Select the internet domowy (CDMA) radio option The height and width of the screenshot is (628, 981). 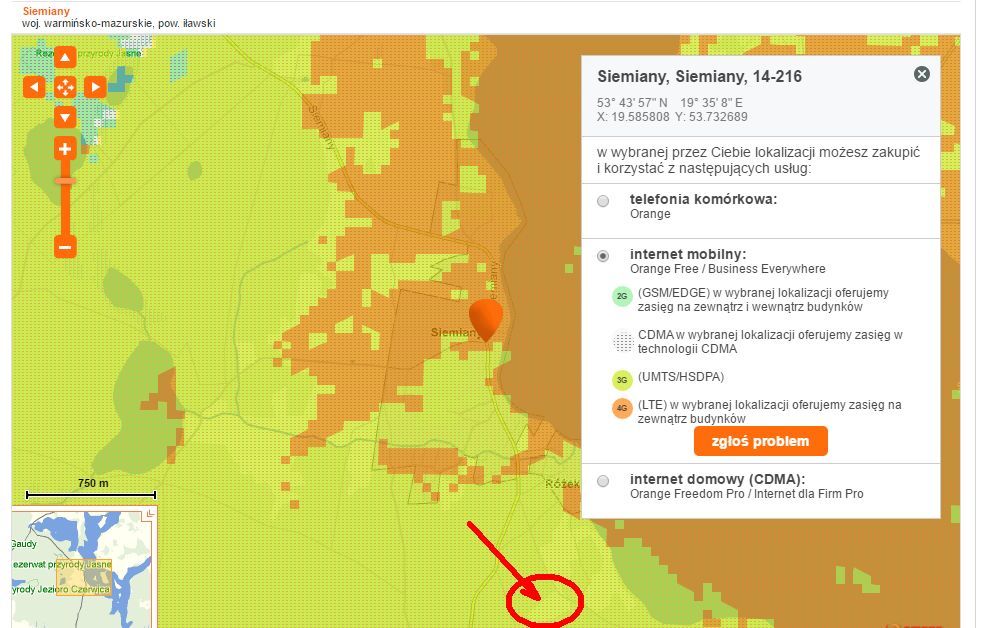[x=603, y=481]
